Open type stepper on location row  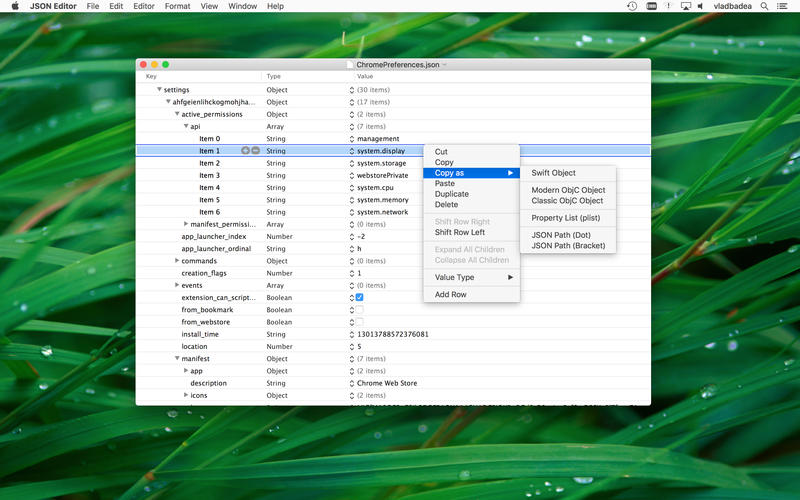pyautogui.click(x=352, y=346)
